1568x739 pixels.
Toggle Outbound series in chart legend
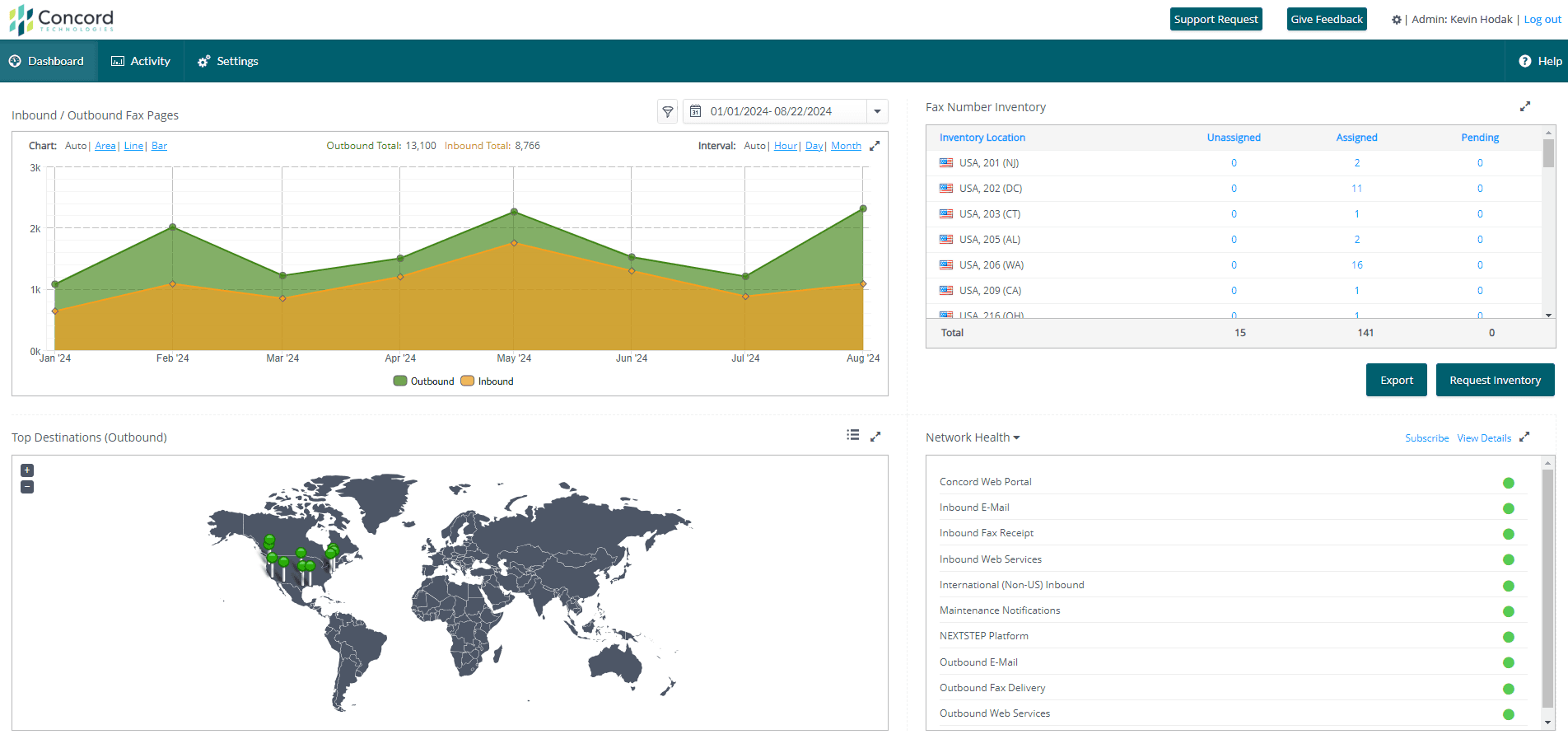[x=423, y=381]
